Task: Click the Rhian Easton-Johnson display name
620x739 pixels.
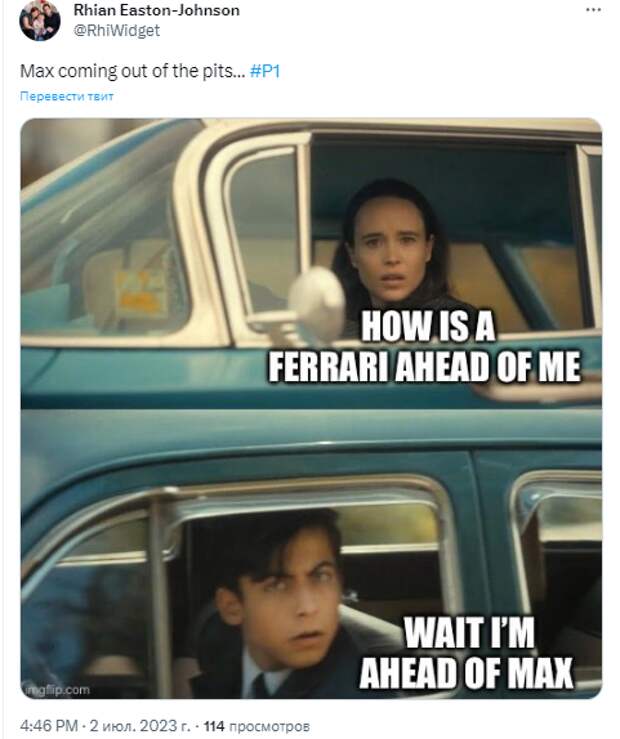Action: tap(156, 10)
